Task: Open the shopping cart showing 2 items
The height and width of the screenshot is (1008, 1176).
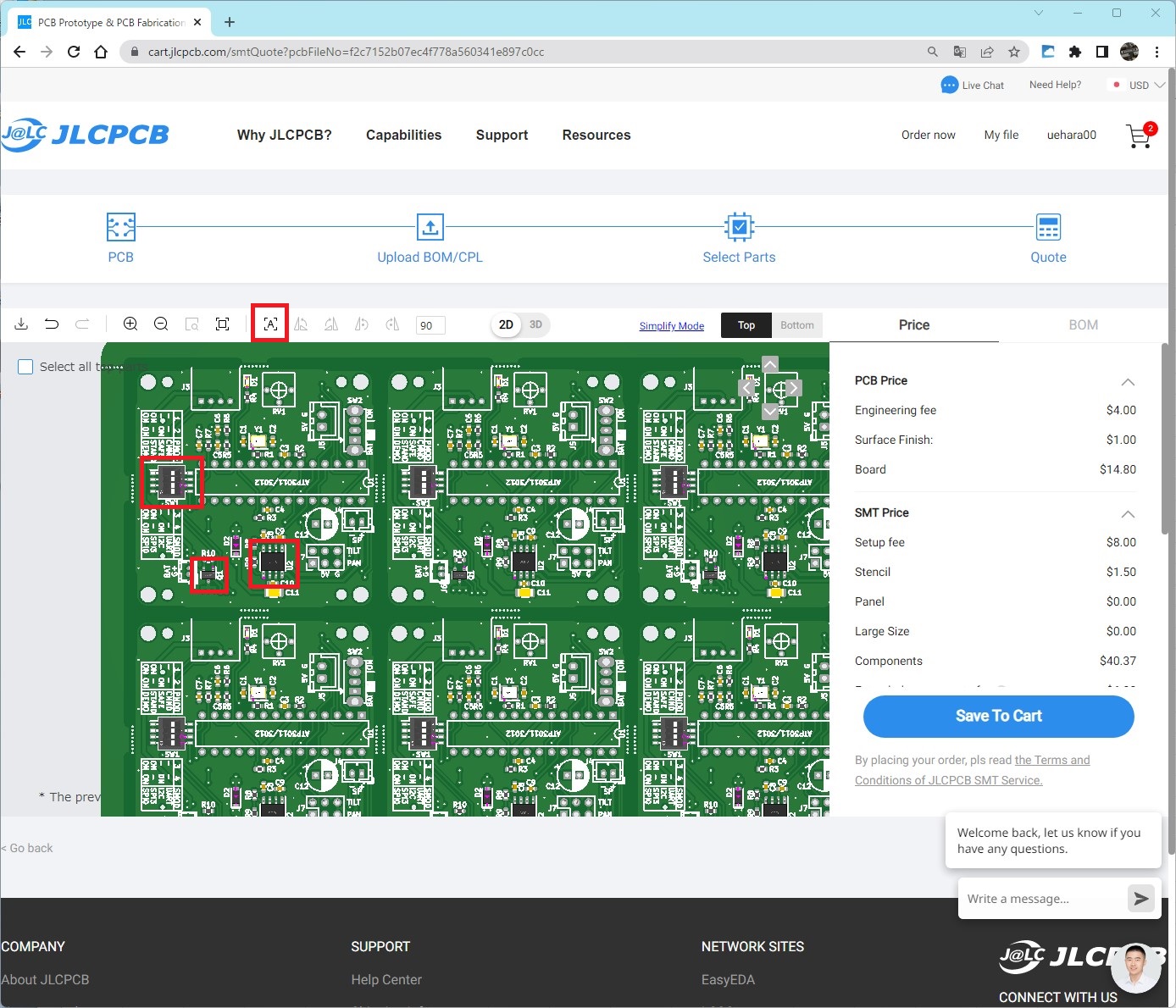Action: (1138, 136)
